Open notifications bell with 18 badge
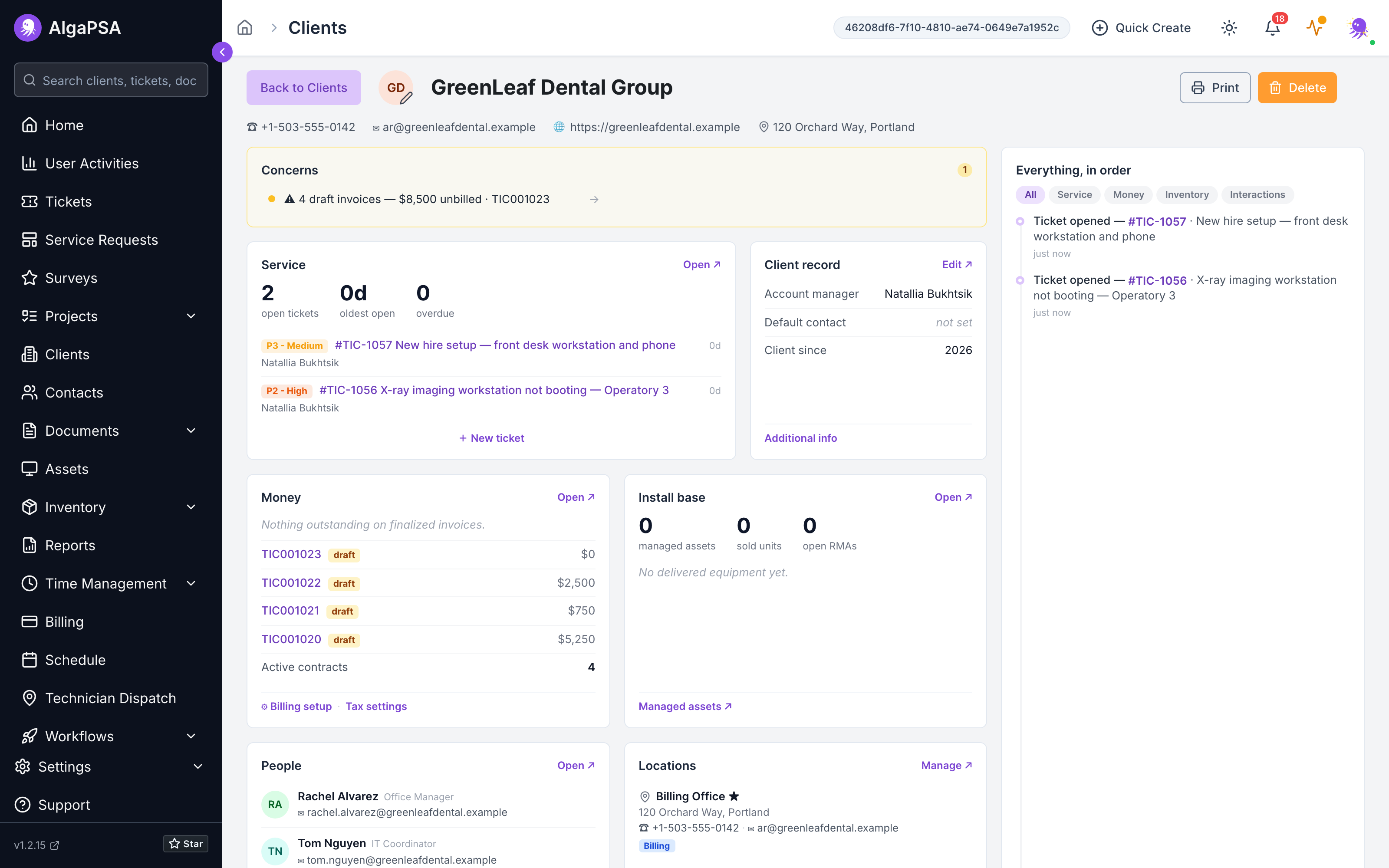 pos(1273,27)
